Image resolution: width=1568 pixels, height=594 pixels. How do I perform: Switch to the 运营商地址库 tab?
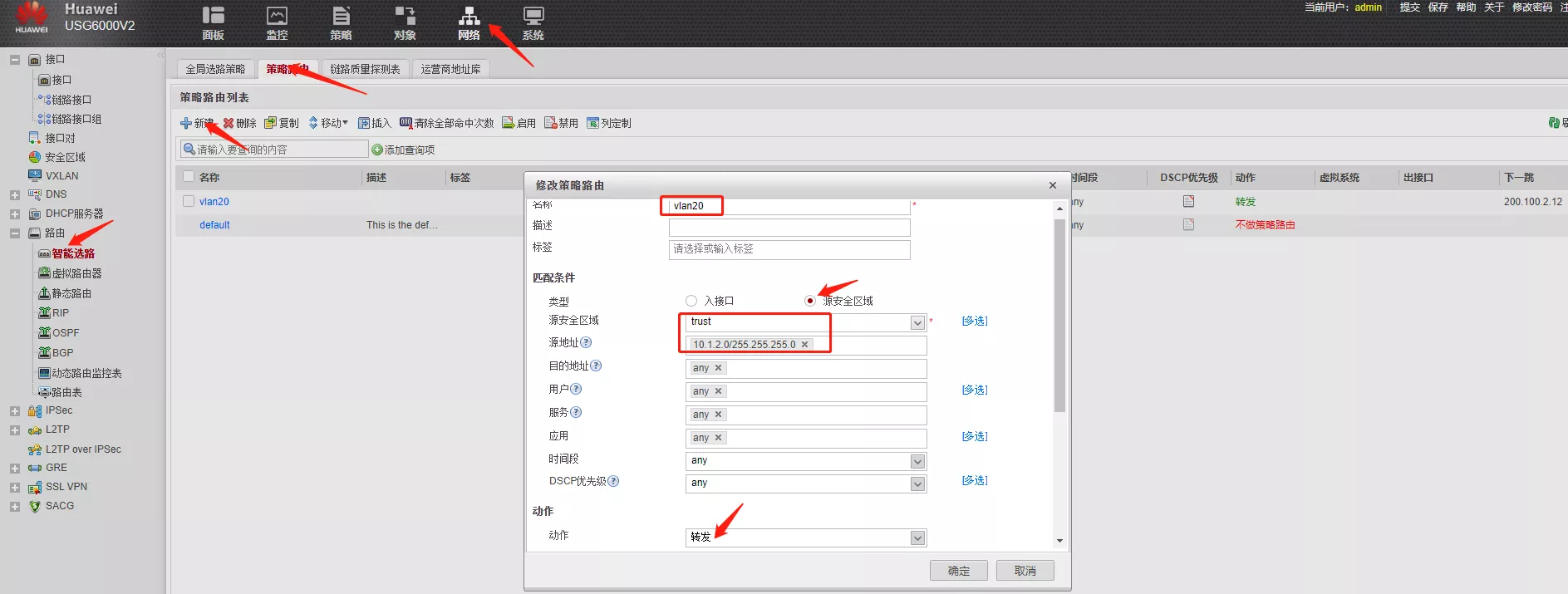point(450,69)
